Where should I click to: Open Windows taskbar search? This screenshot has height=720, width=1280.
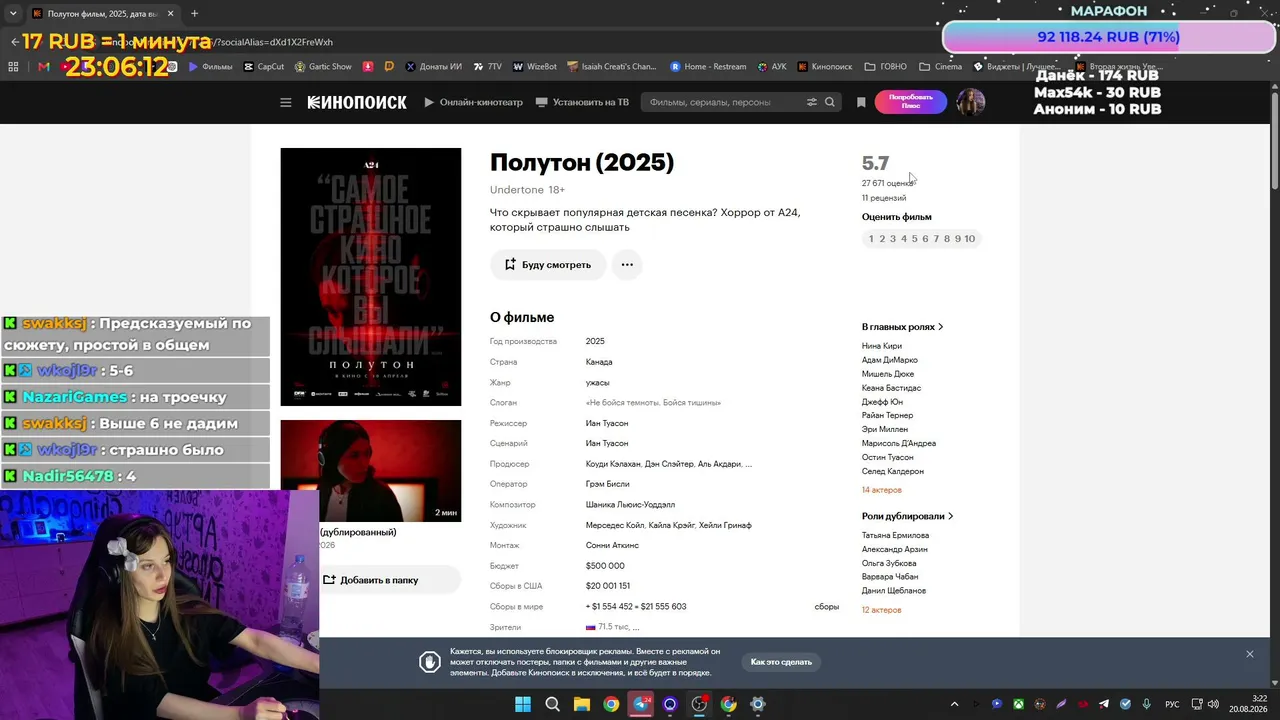point(552,704)
